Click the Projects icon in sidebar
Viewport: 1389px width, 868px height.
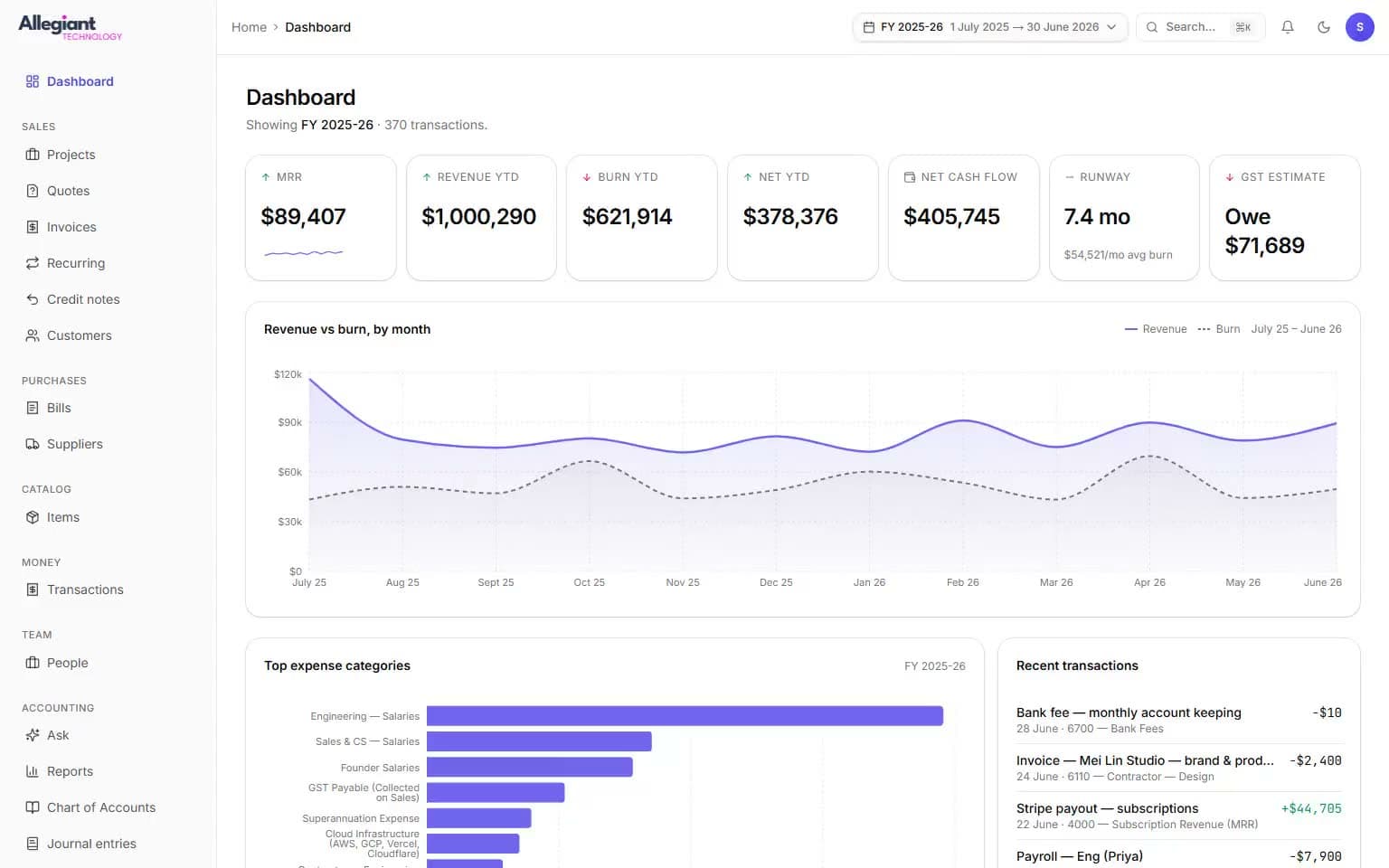tap(33, 155)
